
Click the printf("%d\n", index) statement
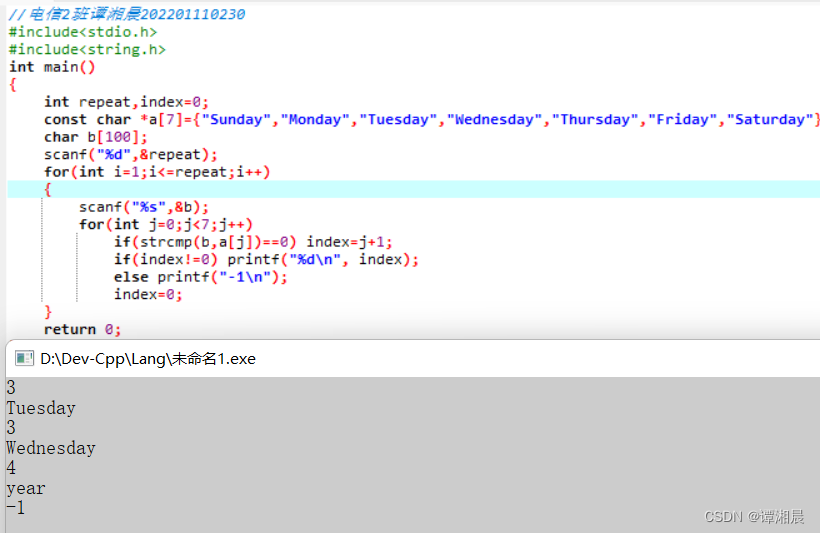tap(323, 259)
